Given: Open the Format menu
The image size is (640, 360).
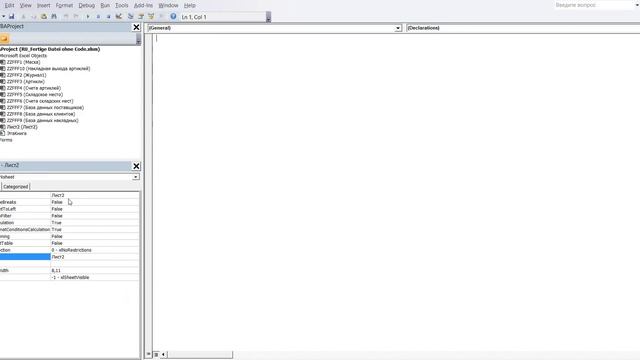Looking at the screenshot, I should 64,5.
